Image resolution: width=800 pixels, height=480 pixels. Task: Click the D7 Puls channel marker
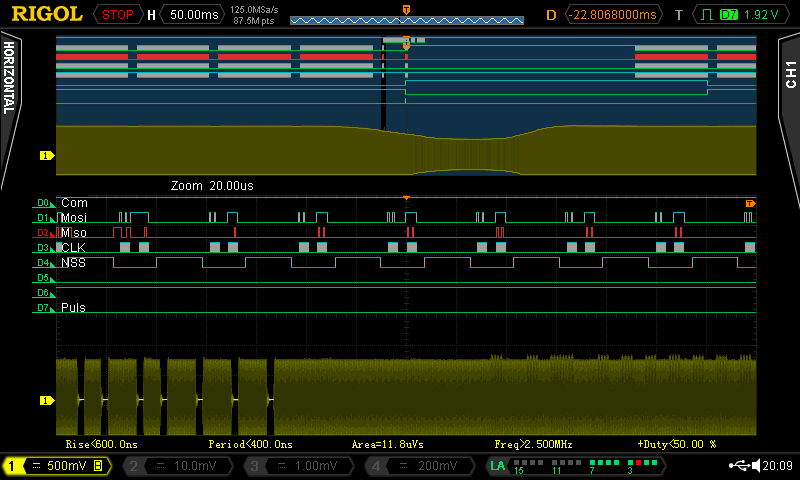(x=44, y=308)
